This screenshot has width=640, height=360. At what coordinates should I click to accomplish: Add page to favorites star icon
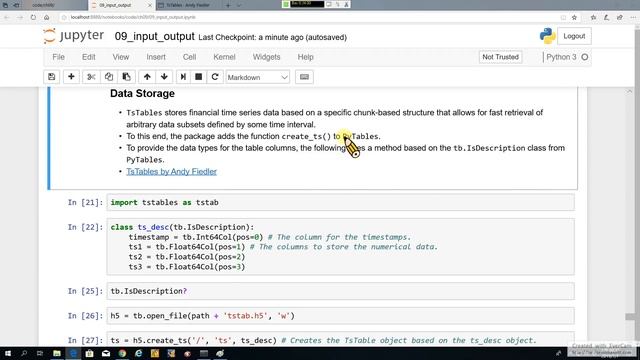(x=574, y=17)
